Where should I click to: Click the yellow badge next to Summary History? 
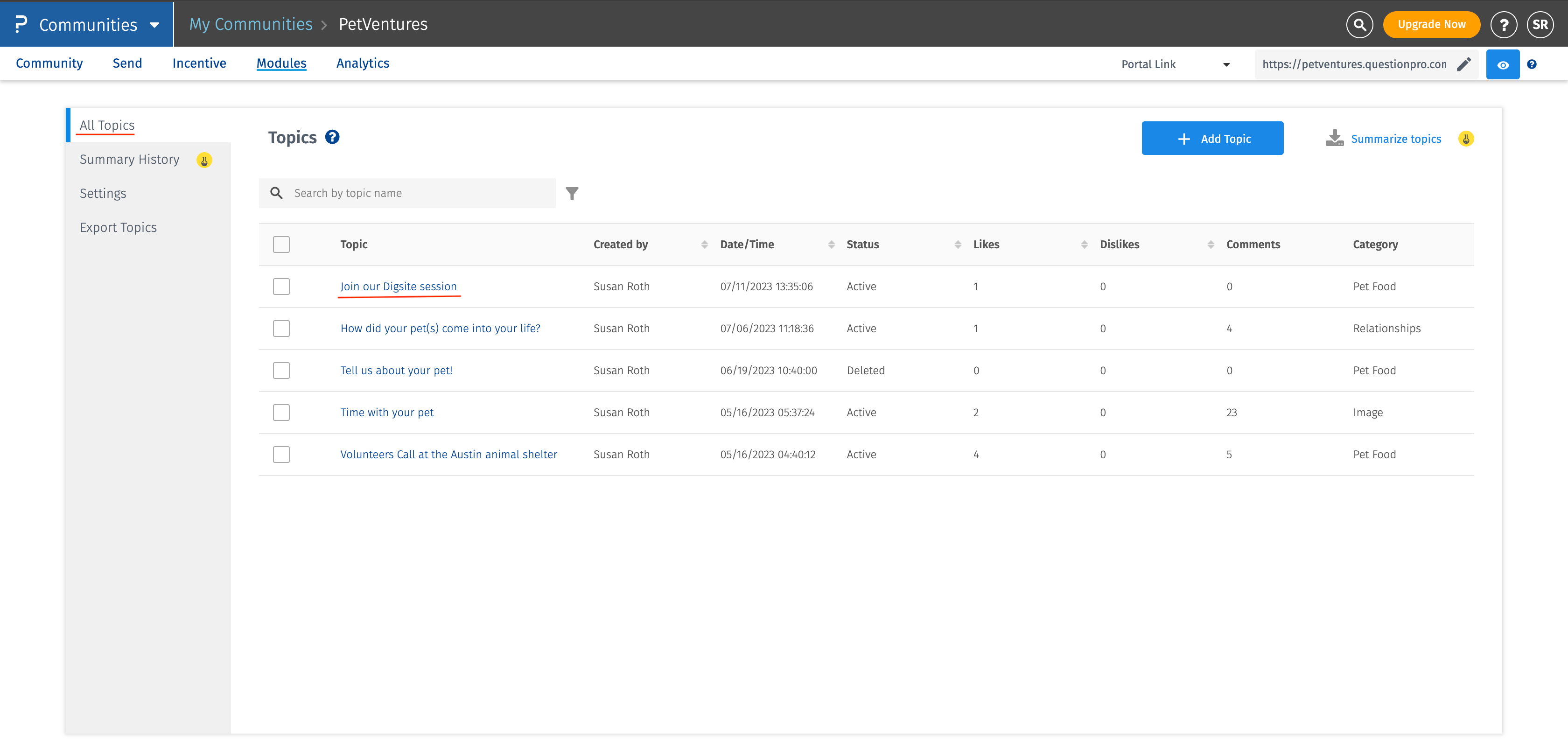tap(204, 160)
